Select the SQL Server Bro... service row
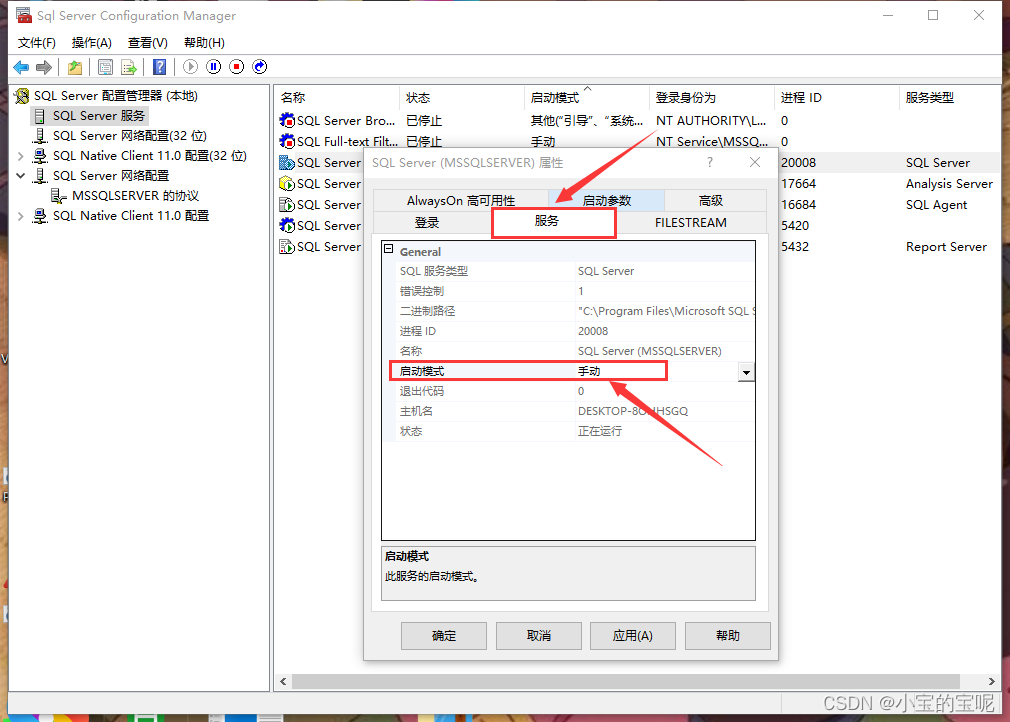 [x=638, y=120]
